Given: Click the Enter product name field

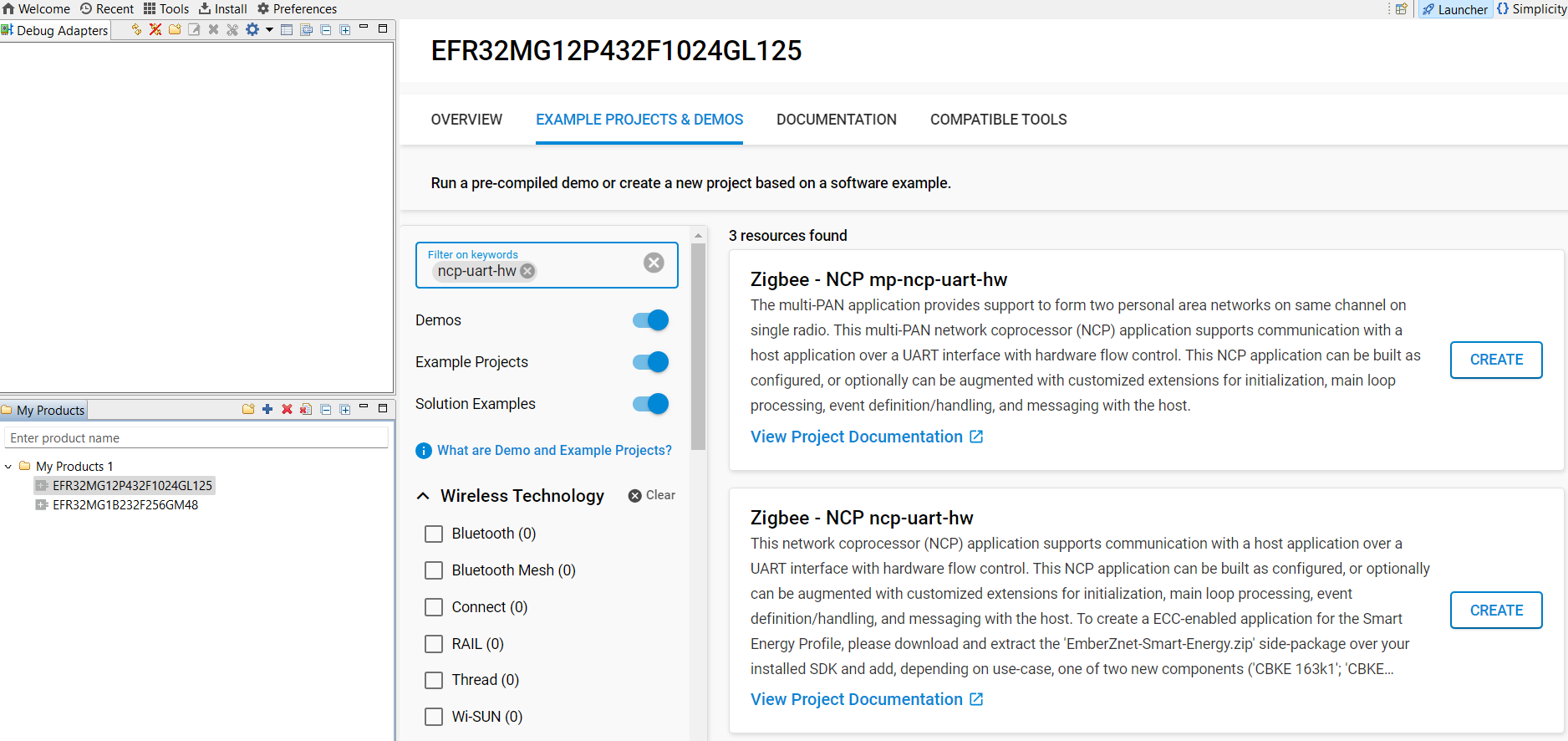Looking at the screenshot, I should pyautogui.click(x=196, y=437).
